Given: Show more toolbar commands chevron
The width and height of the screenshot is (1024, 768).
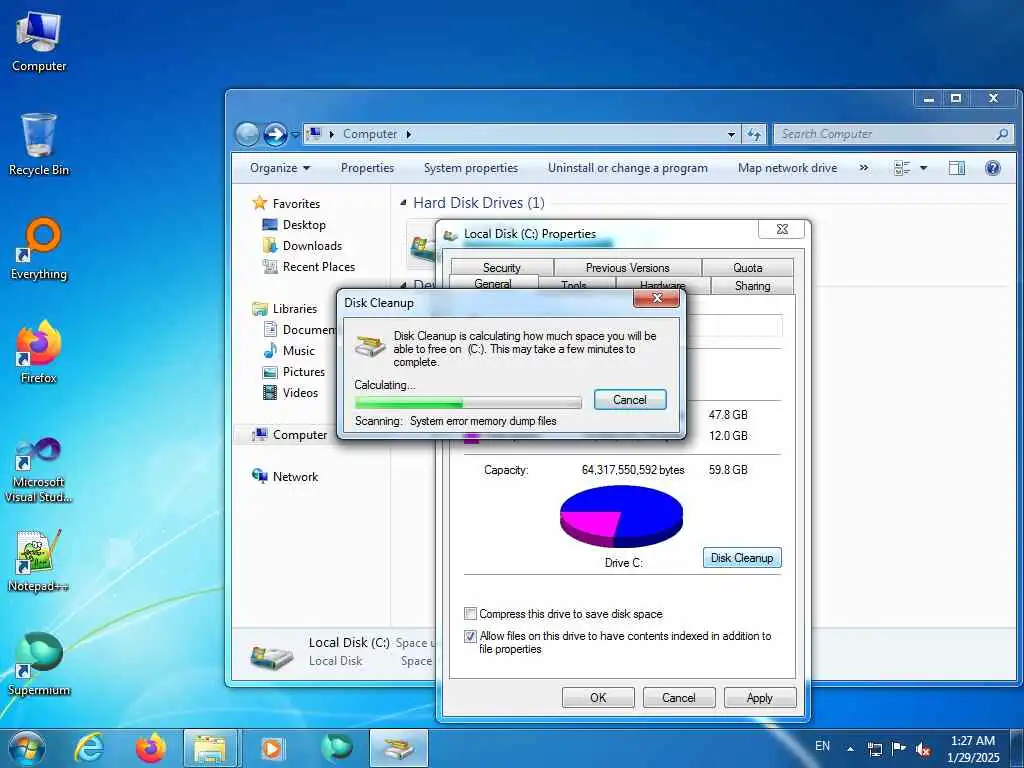Looking at the screenshot, I should 863,168.
